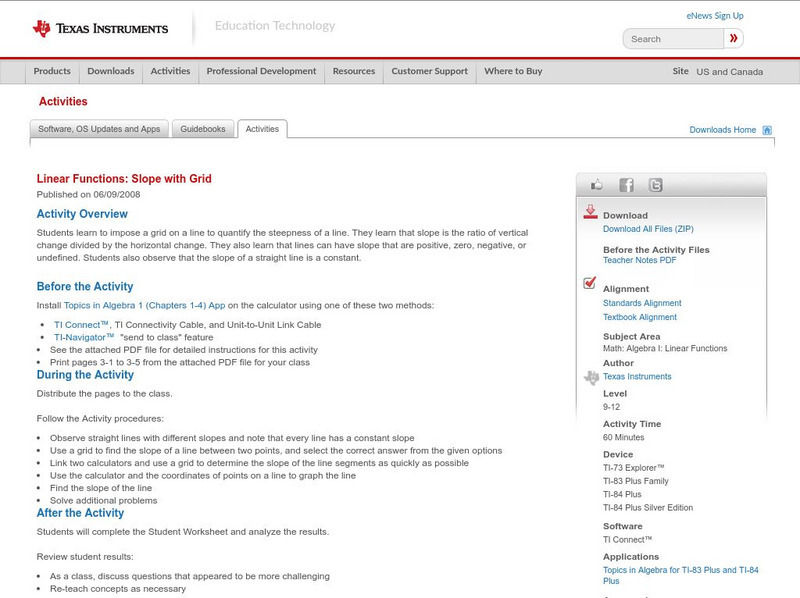Share via the Facebook icon
This screenshot has height=598, width=800.
click(x=626, y=185)
